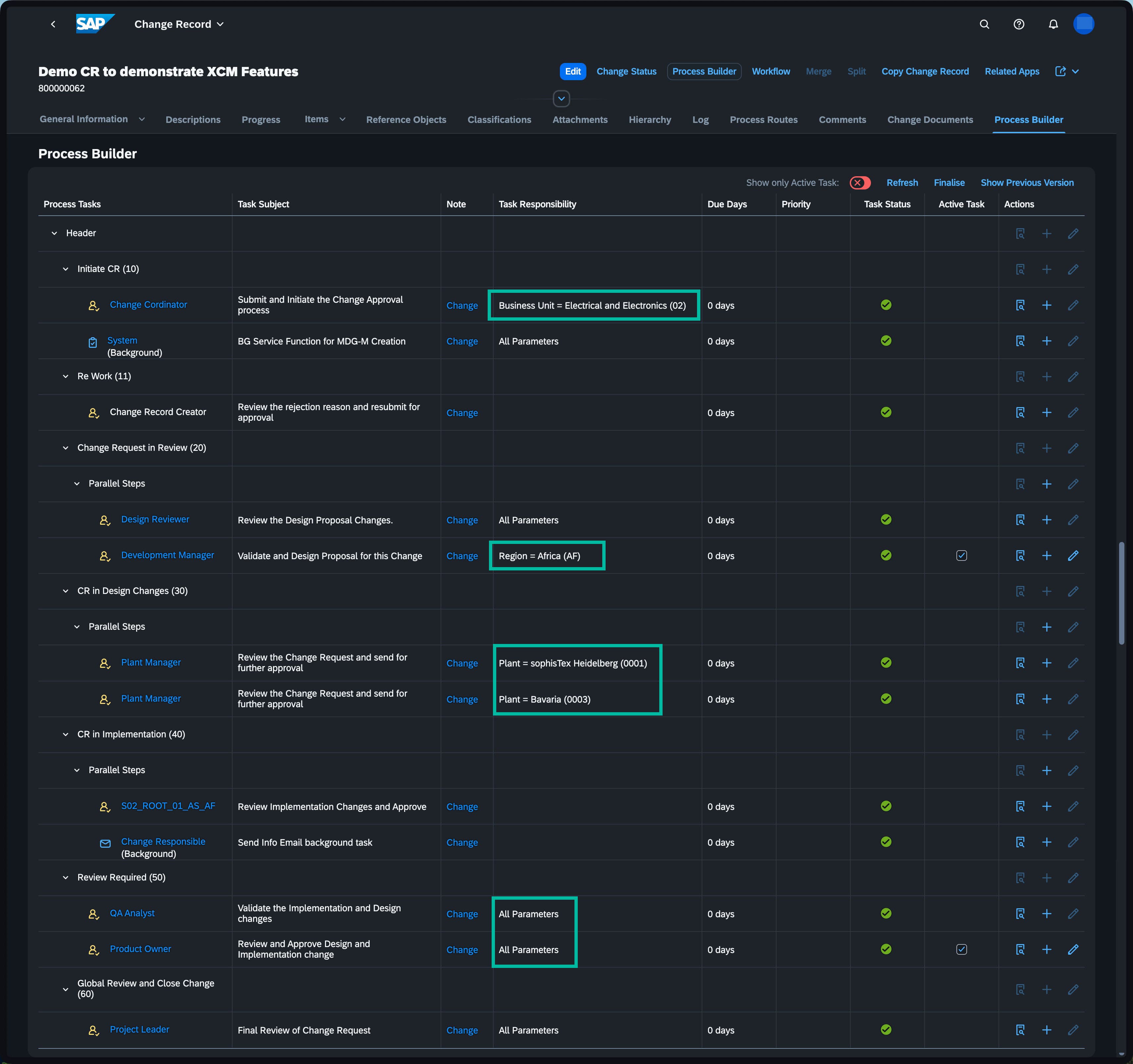Click the status check icon in Design Reviewer row
This screenshot has height=1064, width=1133.
886,519
